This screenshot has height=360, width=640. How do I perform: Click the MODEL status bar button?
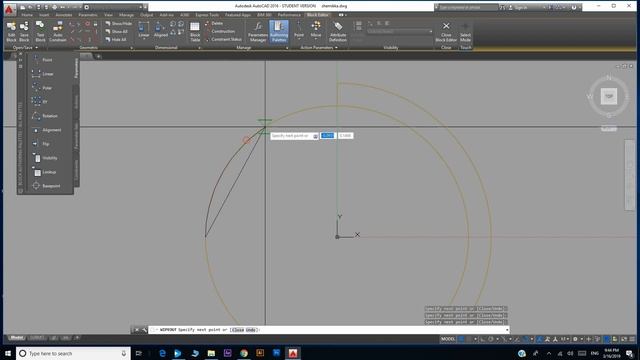pos(448,339)
